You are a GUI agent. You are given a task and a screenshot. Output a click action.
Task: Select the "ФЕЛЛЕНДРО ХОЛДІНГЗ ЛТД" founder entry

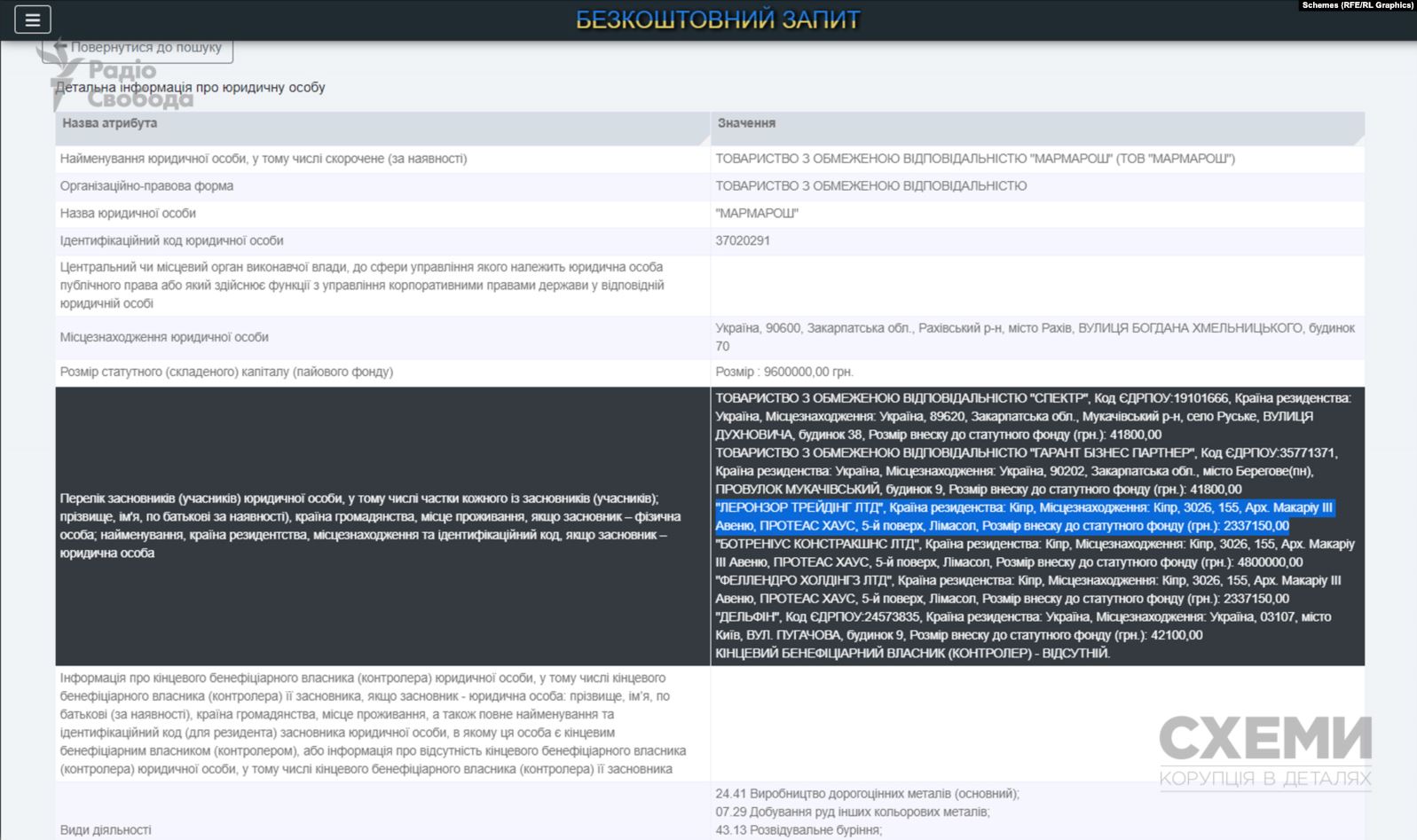click(x=1028, y=590)
